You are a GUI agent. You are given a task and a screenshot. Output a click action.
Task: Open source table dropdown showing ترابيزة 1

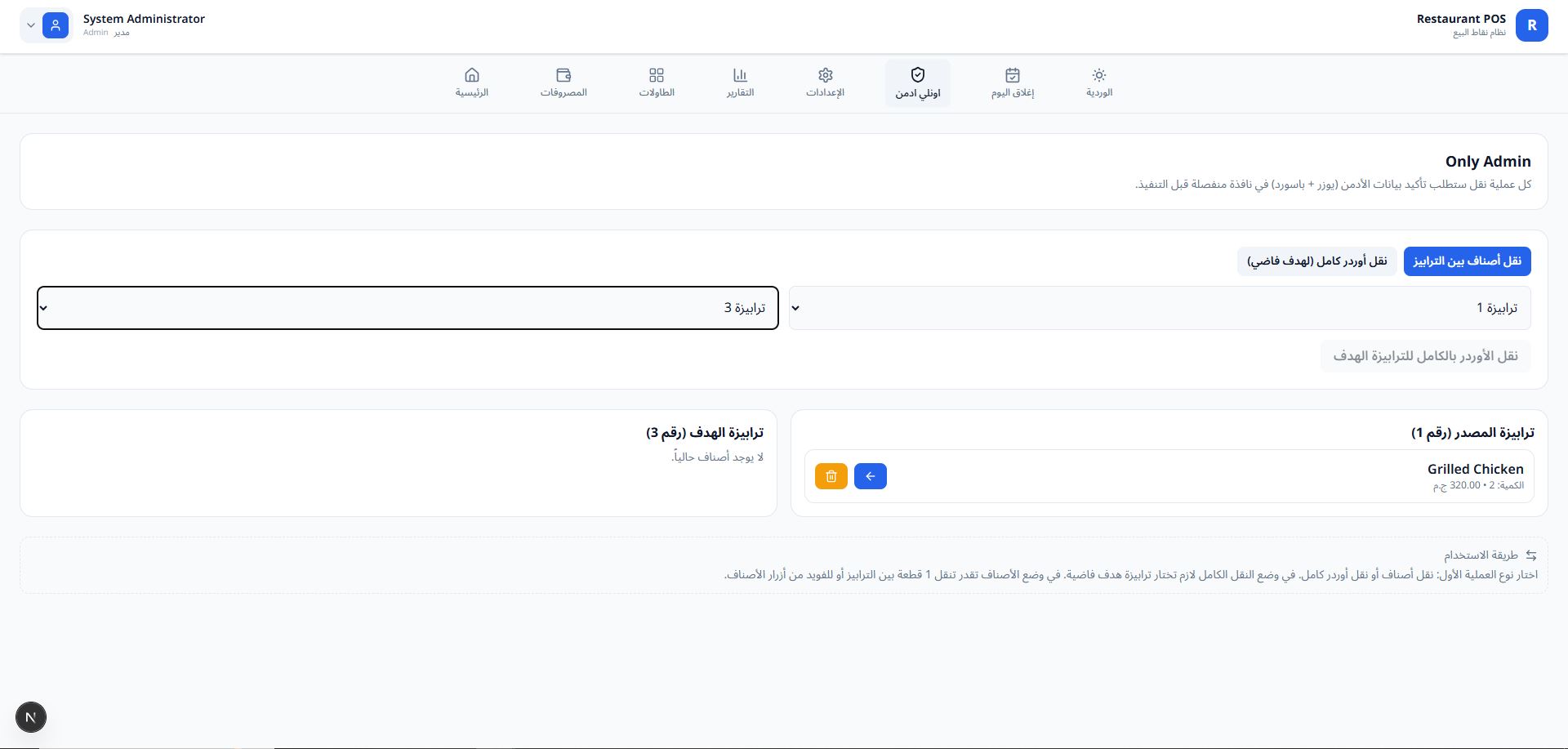point(1160,308)
